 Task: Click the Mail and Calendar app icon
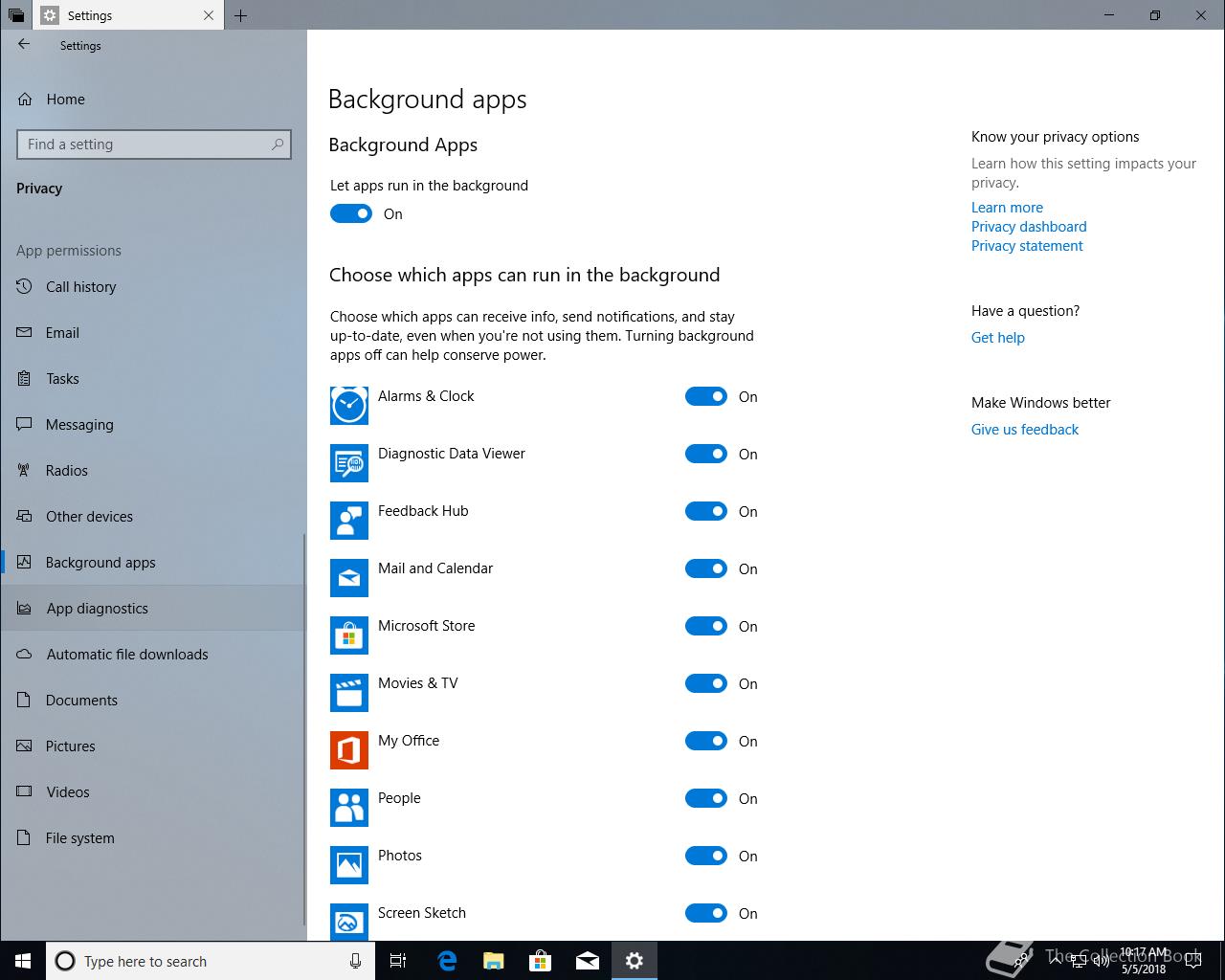coord(349,578)
